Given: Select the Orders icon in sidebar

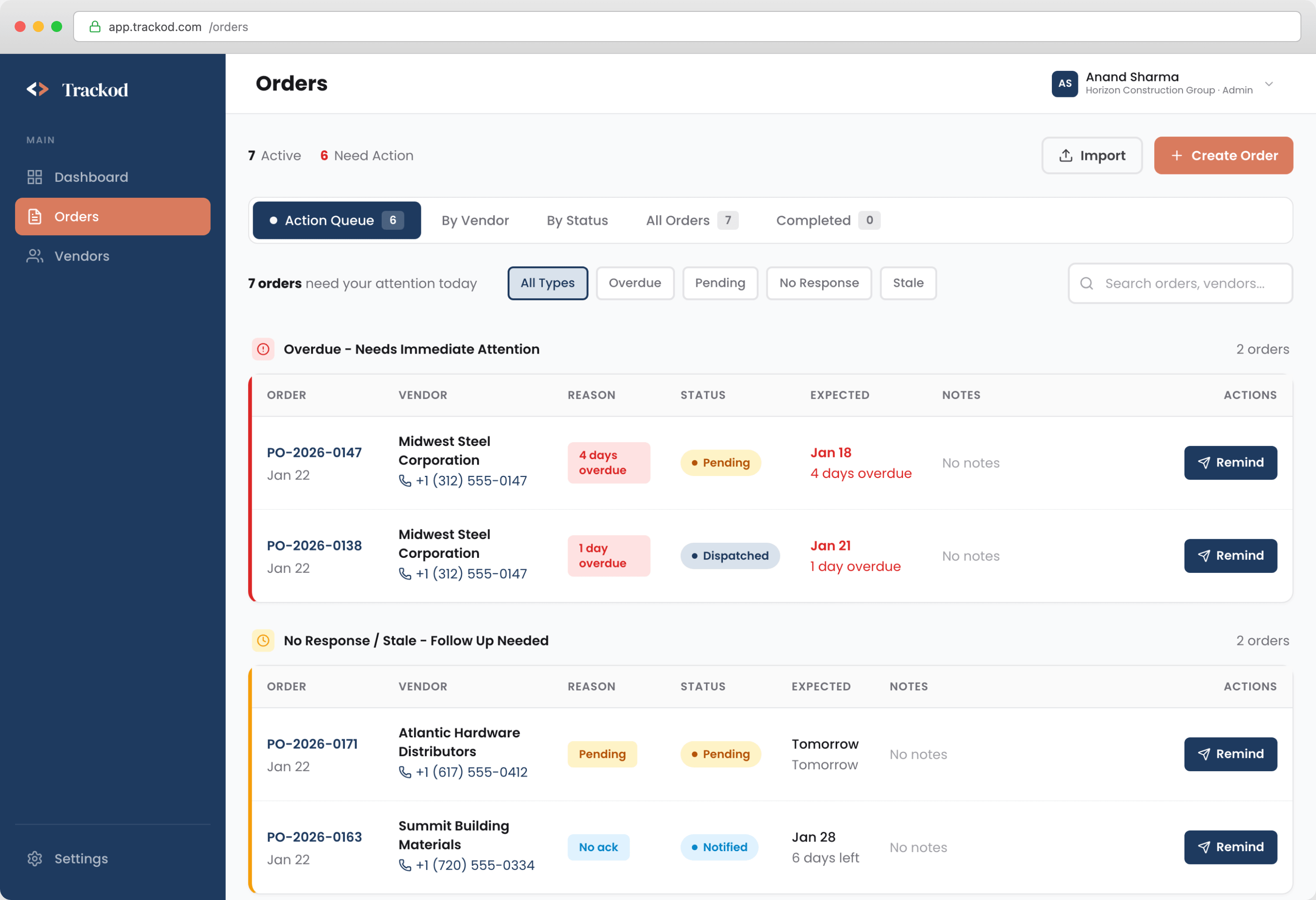Looking at the screenshot, I should pos(35,216).
